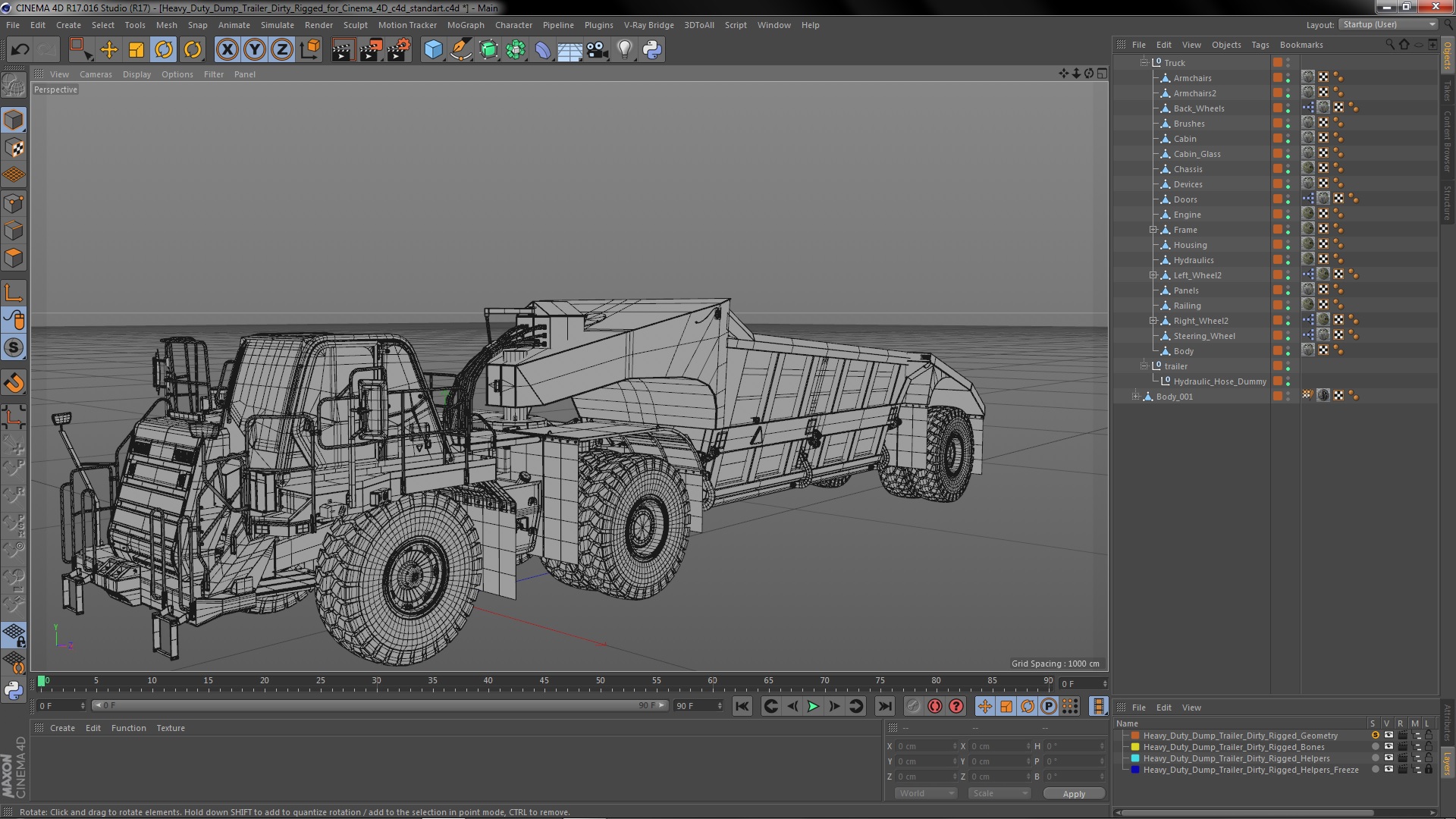Image resolution: width=1456 pixels, height=819 pixels.
Task: Switch to Texture mode icon
Action: (14, 148)
